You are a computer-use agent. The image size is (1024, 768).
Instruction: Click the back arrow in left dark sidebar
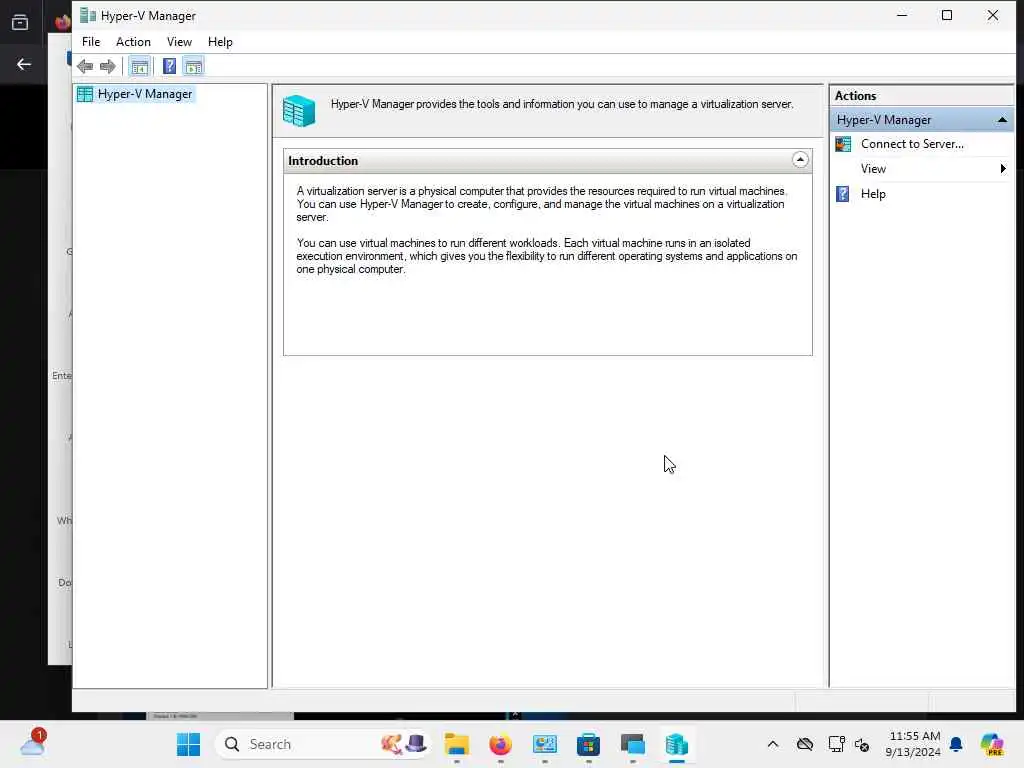pyautogui.click(x=24, y=64)
